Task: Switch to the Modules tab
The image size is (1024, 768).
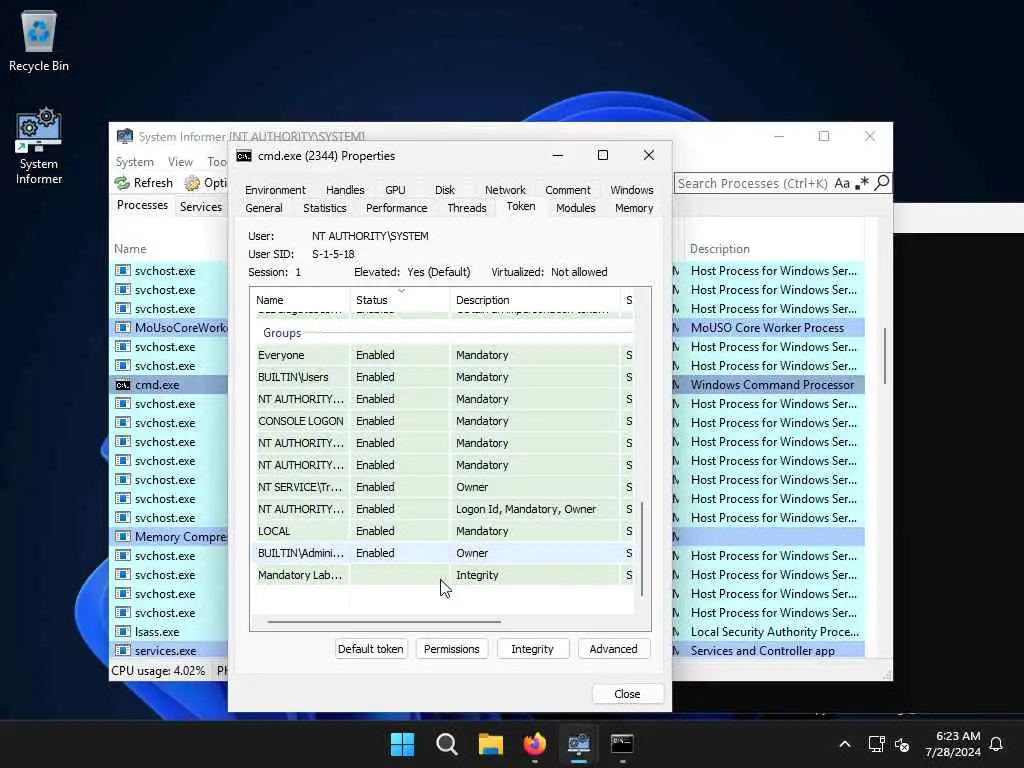Action: [x=575, y=208]
